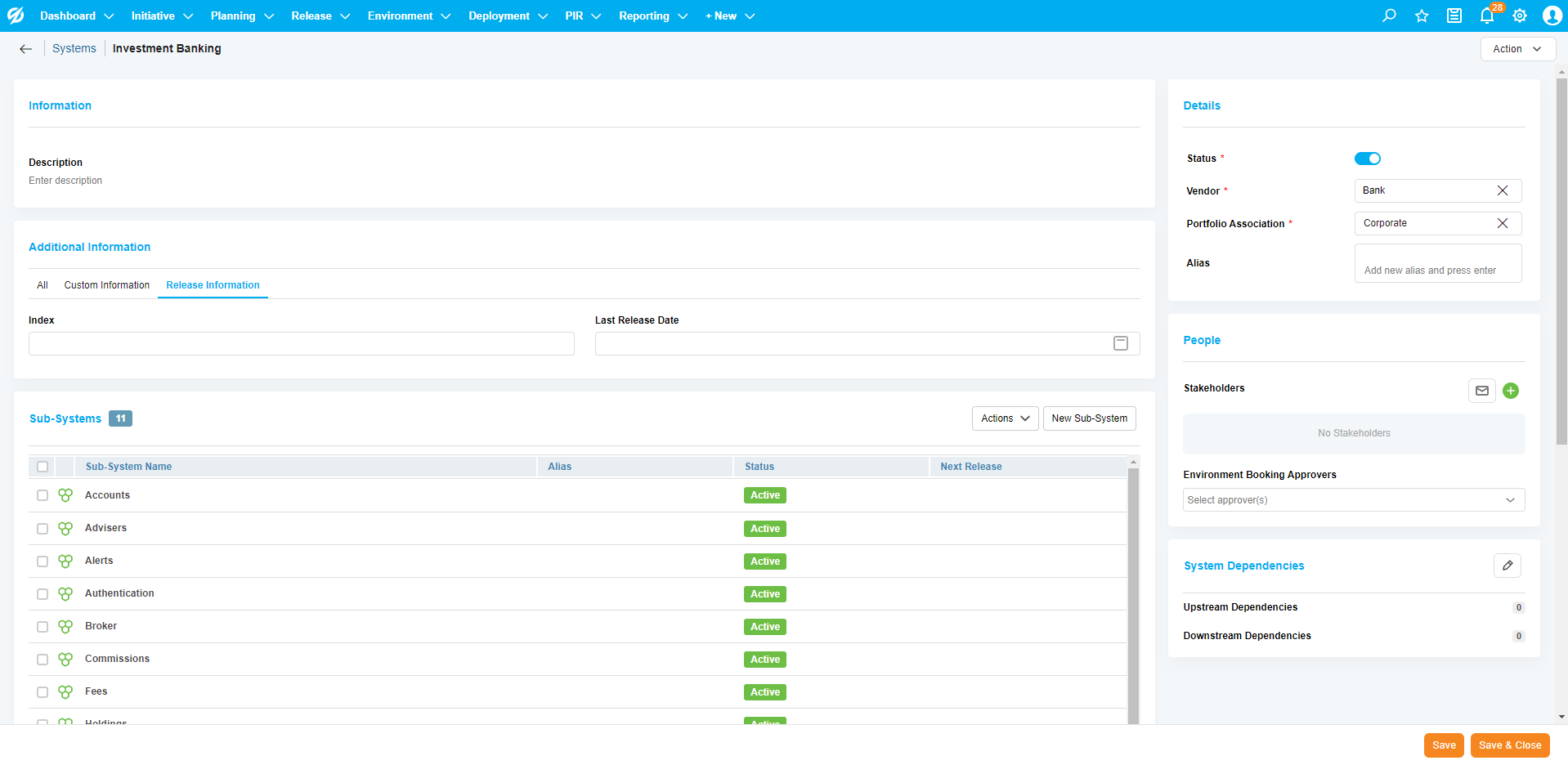Open the Last Release Date calendar icon

1120,343
